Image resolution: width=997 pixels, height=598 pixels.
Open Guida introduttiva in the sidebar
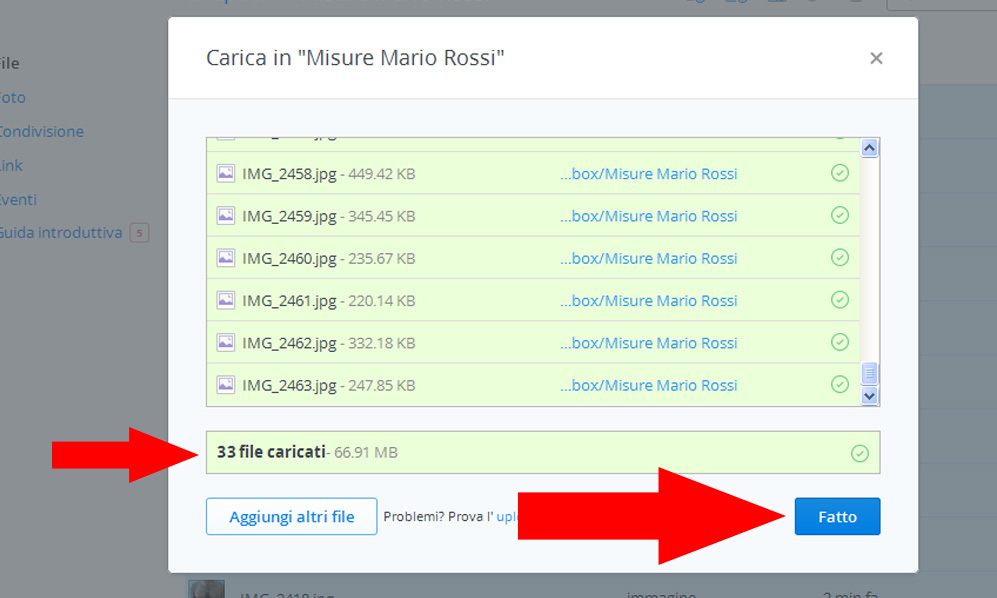click(x=60, y=233)
